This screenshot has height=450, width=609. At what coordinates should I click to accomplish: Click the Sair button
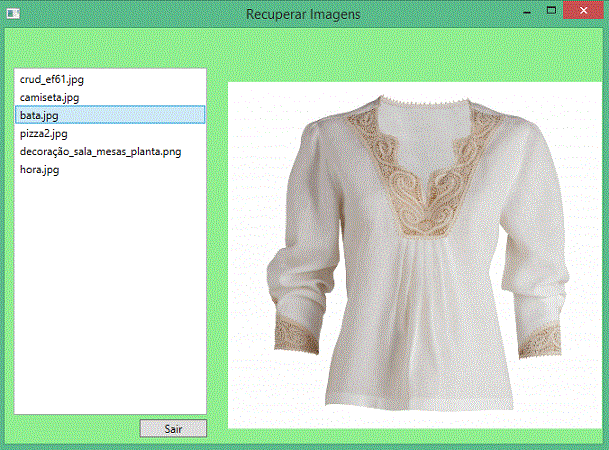[x=173, y=429]
